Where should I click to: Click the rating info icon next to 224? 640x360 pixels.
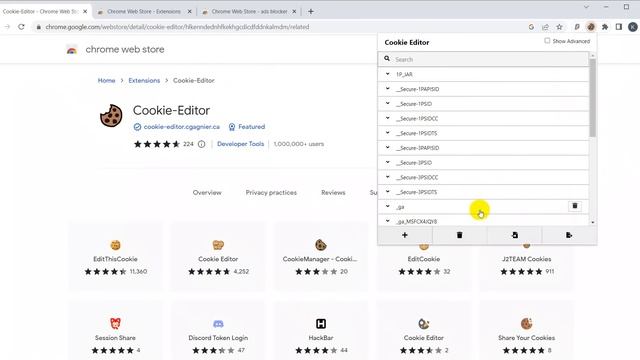[x=202, y=144]
